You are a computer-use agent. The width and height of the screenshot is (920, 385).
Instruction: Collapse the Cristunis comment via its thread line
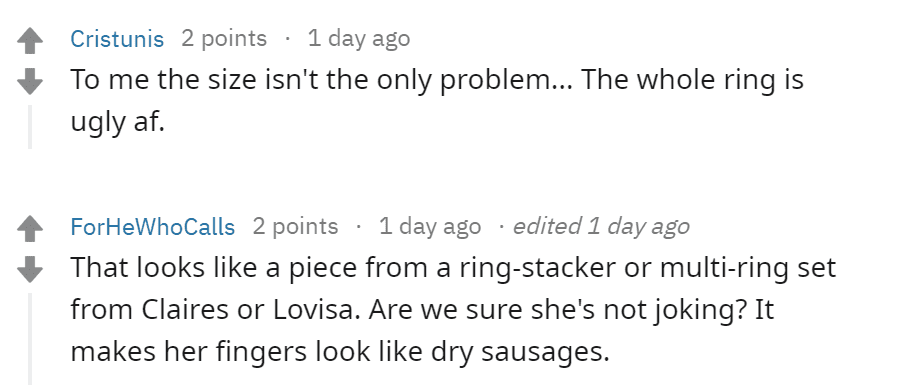click(30, 127)
